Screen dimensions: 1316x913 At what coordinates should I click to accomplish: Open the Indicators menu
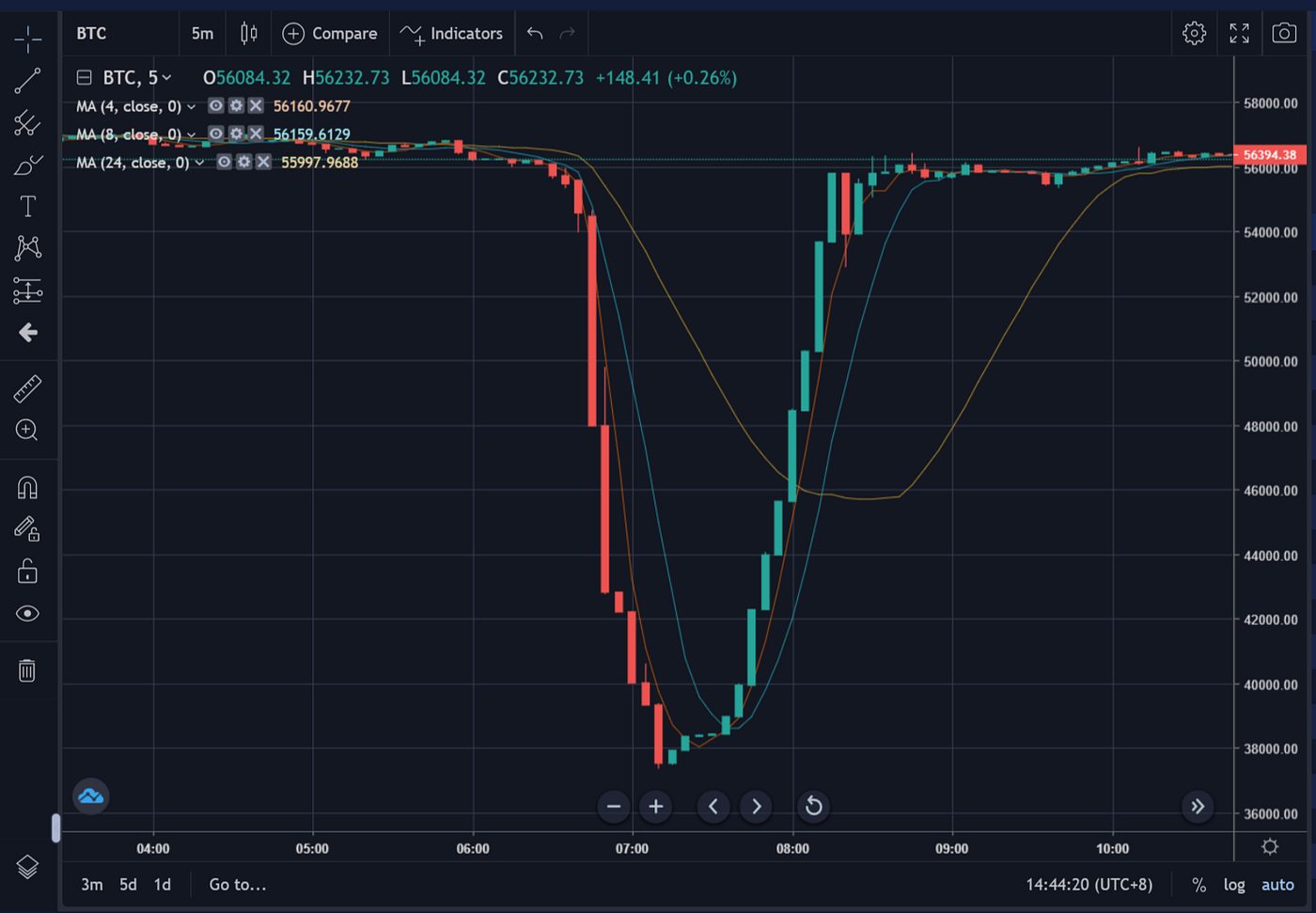pos(452,33)
